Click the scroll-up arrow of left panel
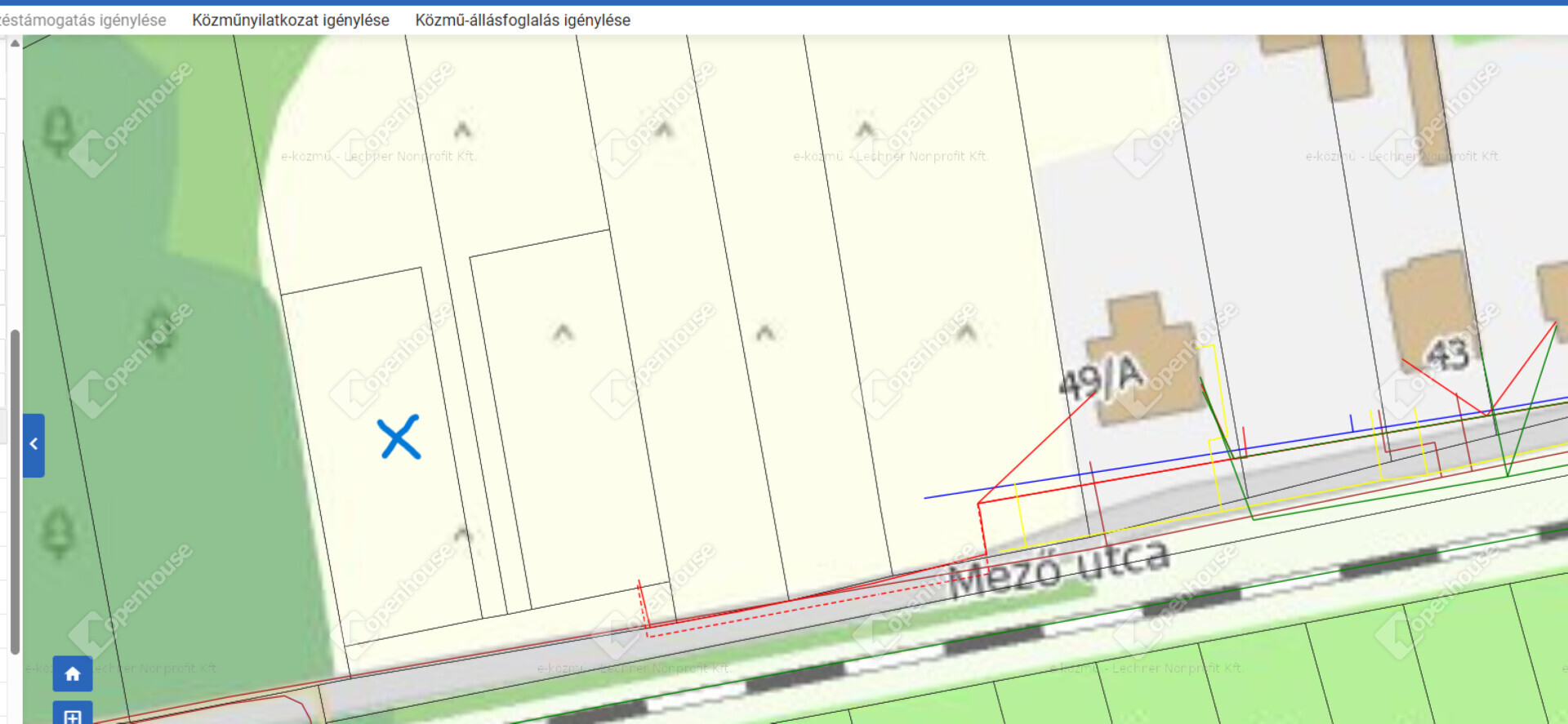This screenshot has width=1568, height=724. click(x=15, y=43)
